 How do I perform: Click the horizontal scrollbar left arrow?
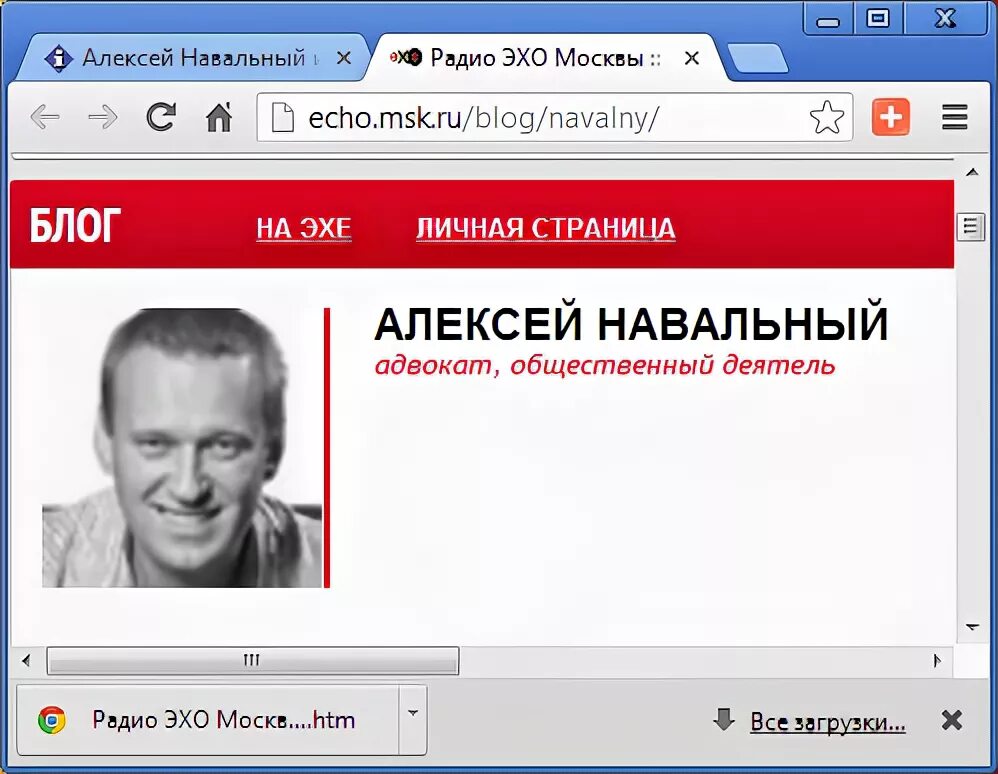click(26, 660)
